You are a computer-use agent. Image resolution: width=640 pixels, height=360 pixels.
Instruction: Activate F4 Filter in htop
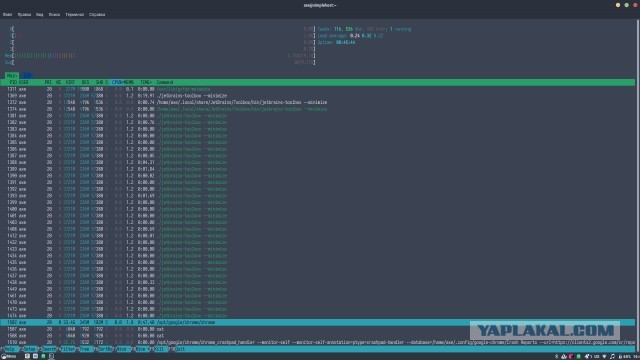point(68,349)
